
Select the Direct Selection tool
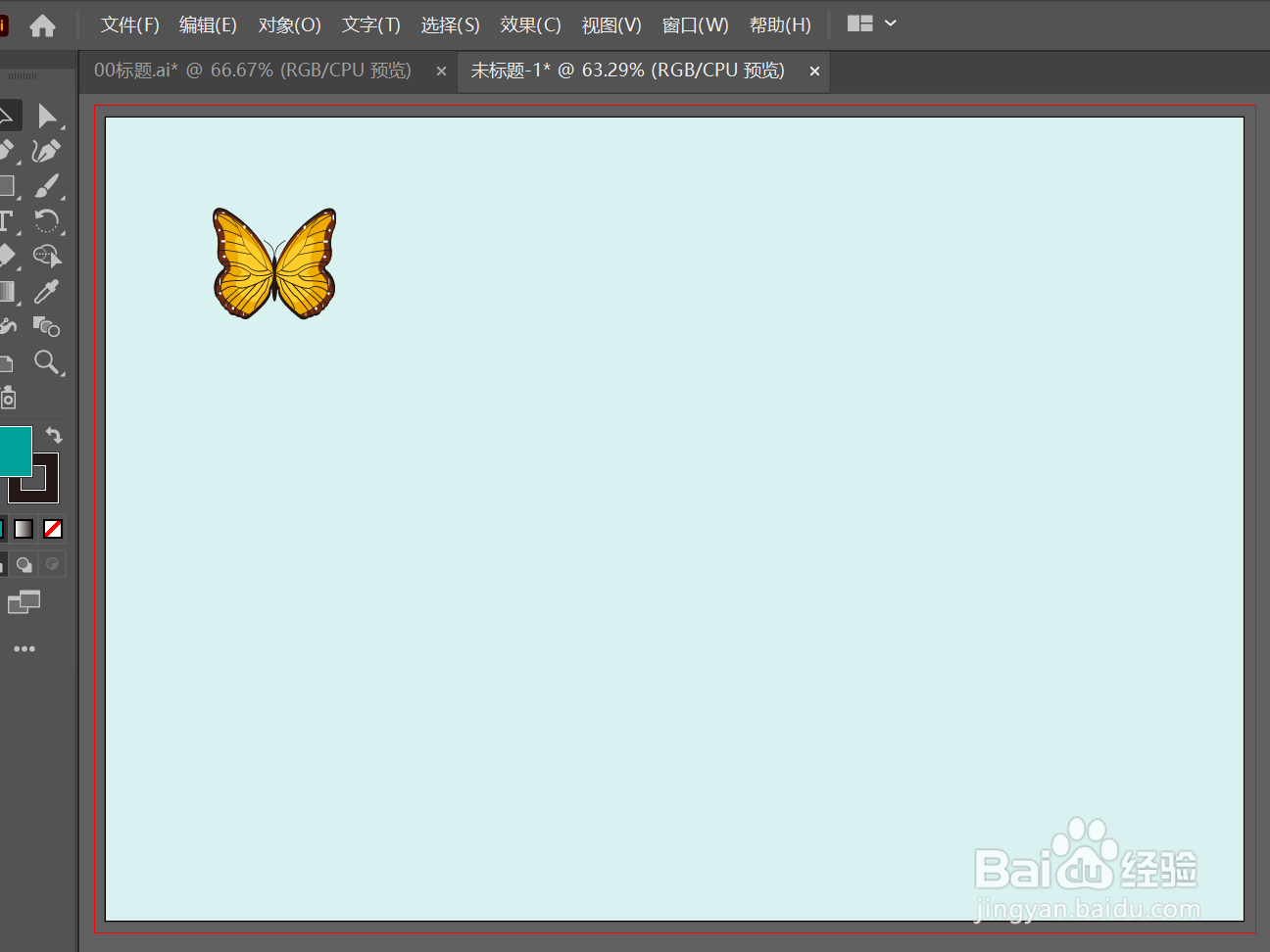coord(46,116)
